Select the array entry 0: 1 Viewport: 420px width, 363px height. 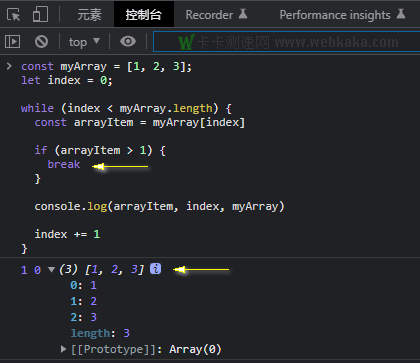coord(83,285)
